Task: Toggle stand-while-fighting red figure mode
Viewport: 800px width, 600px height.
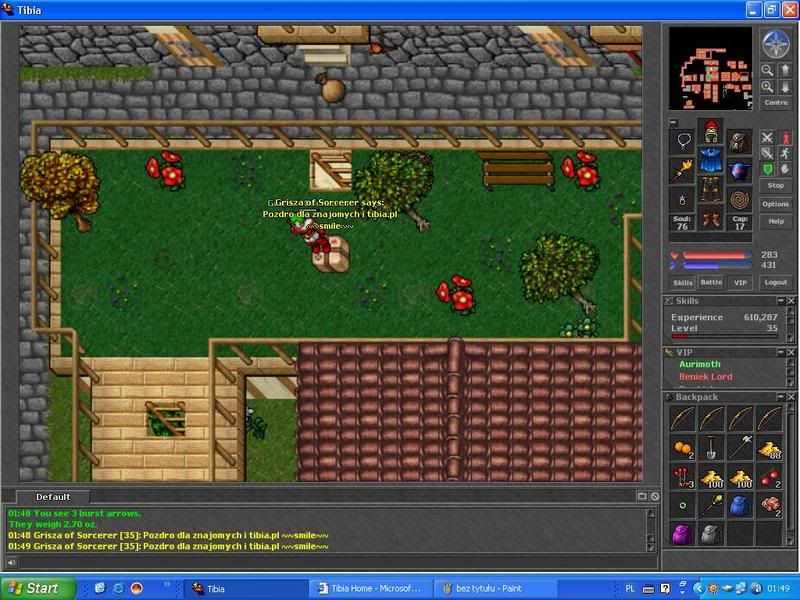Action: (785, 137)
